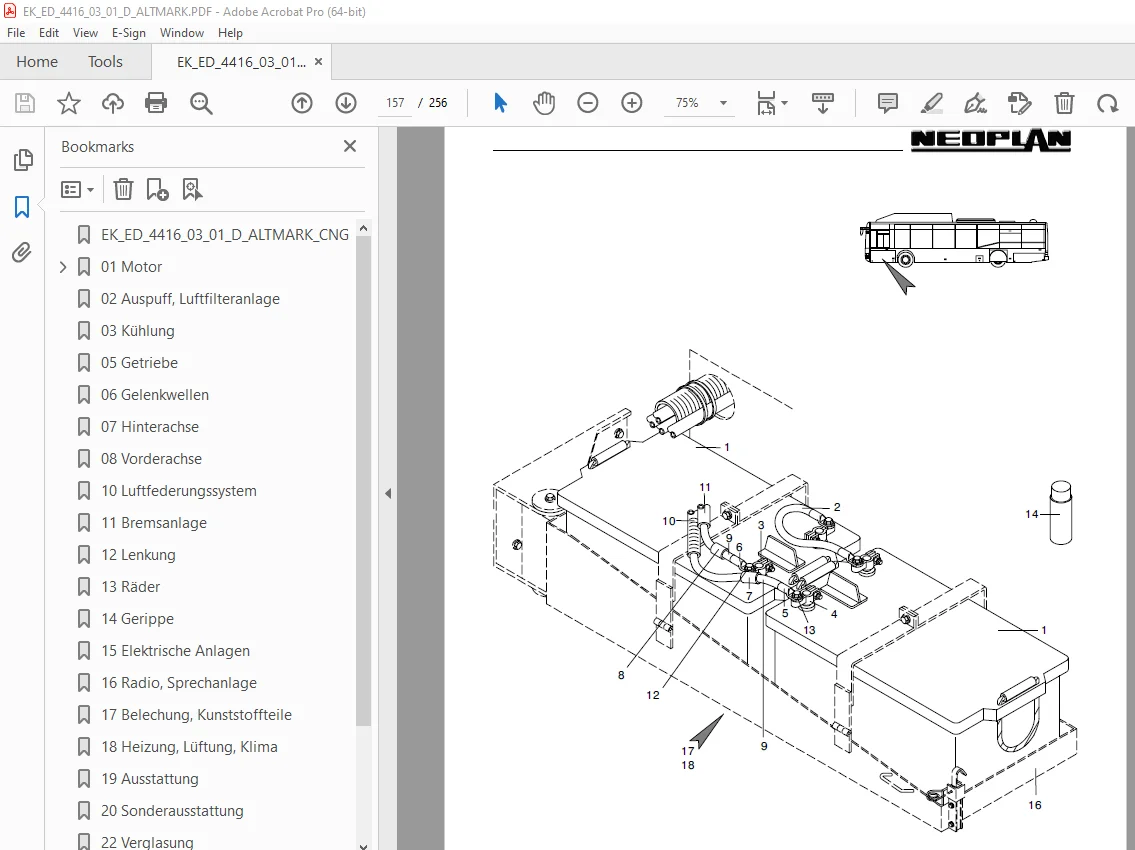Open the Edit menu

click(x=48, y=33)
